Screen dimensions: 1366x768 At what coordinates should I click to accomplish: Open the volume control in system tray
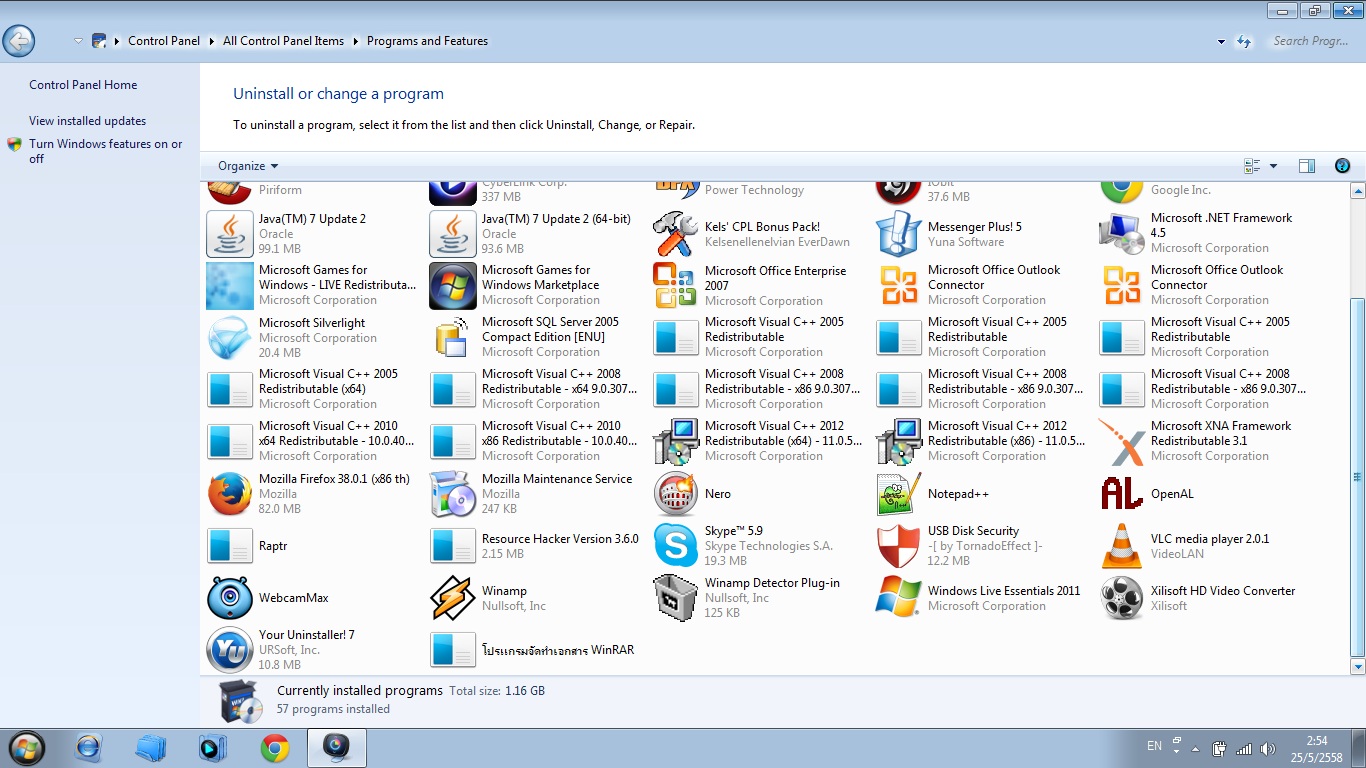tap(1268, 749)
